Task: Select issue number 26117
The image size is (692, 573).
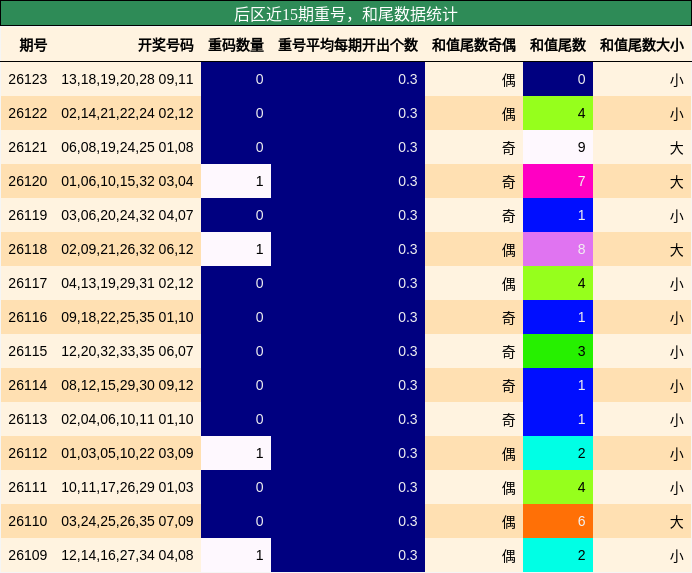Action: click(28, 283)
